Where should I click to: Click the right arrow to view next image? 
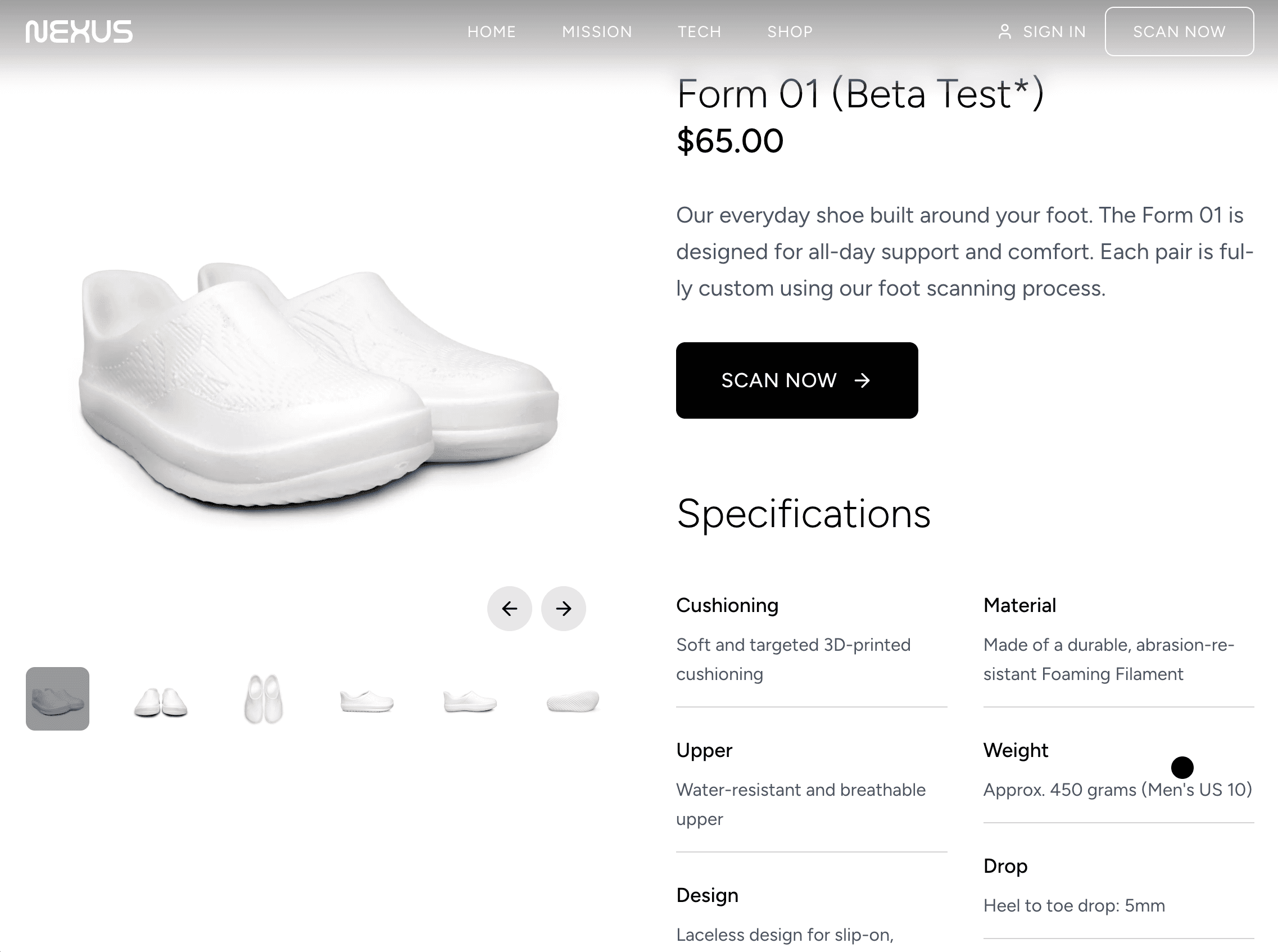[x=563, y=608]
